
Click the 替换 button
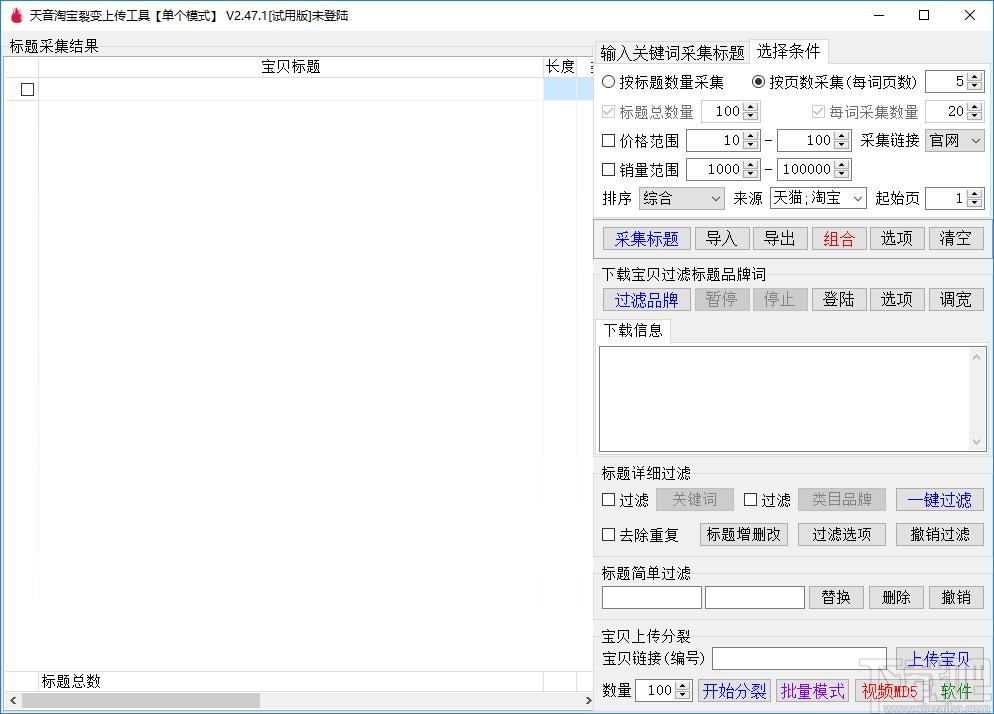point(836,597)
